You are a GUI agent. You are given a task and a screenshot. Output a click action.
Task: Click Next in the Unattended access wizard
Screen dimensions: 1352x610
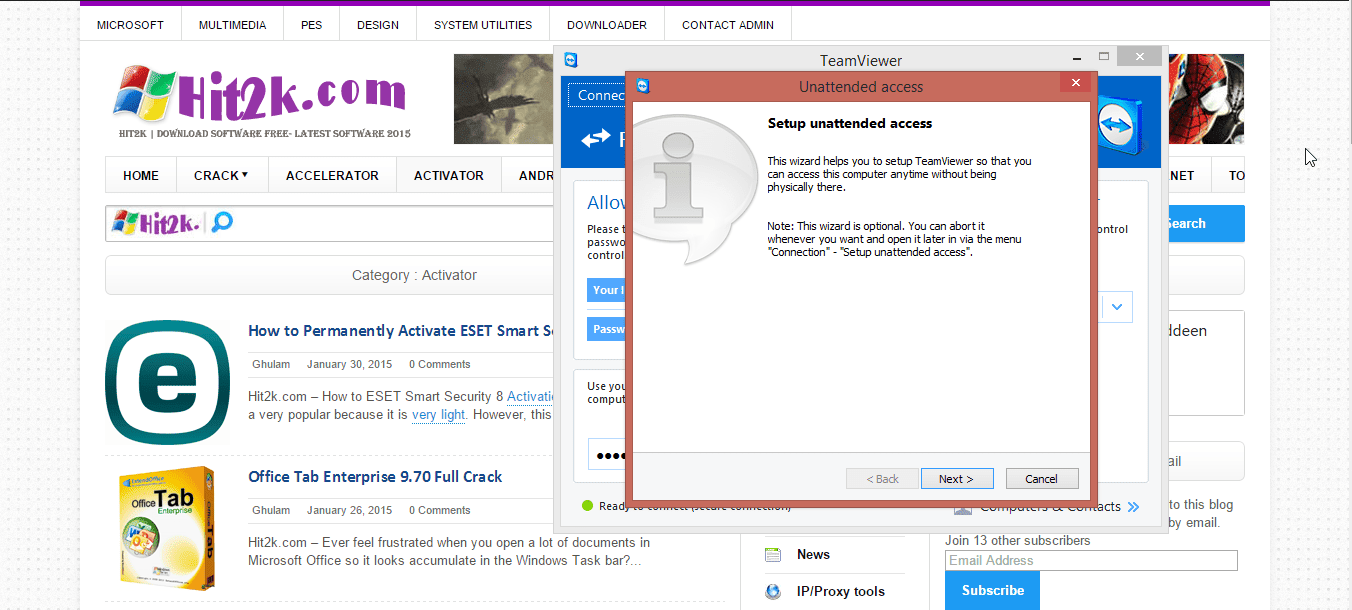956,479
